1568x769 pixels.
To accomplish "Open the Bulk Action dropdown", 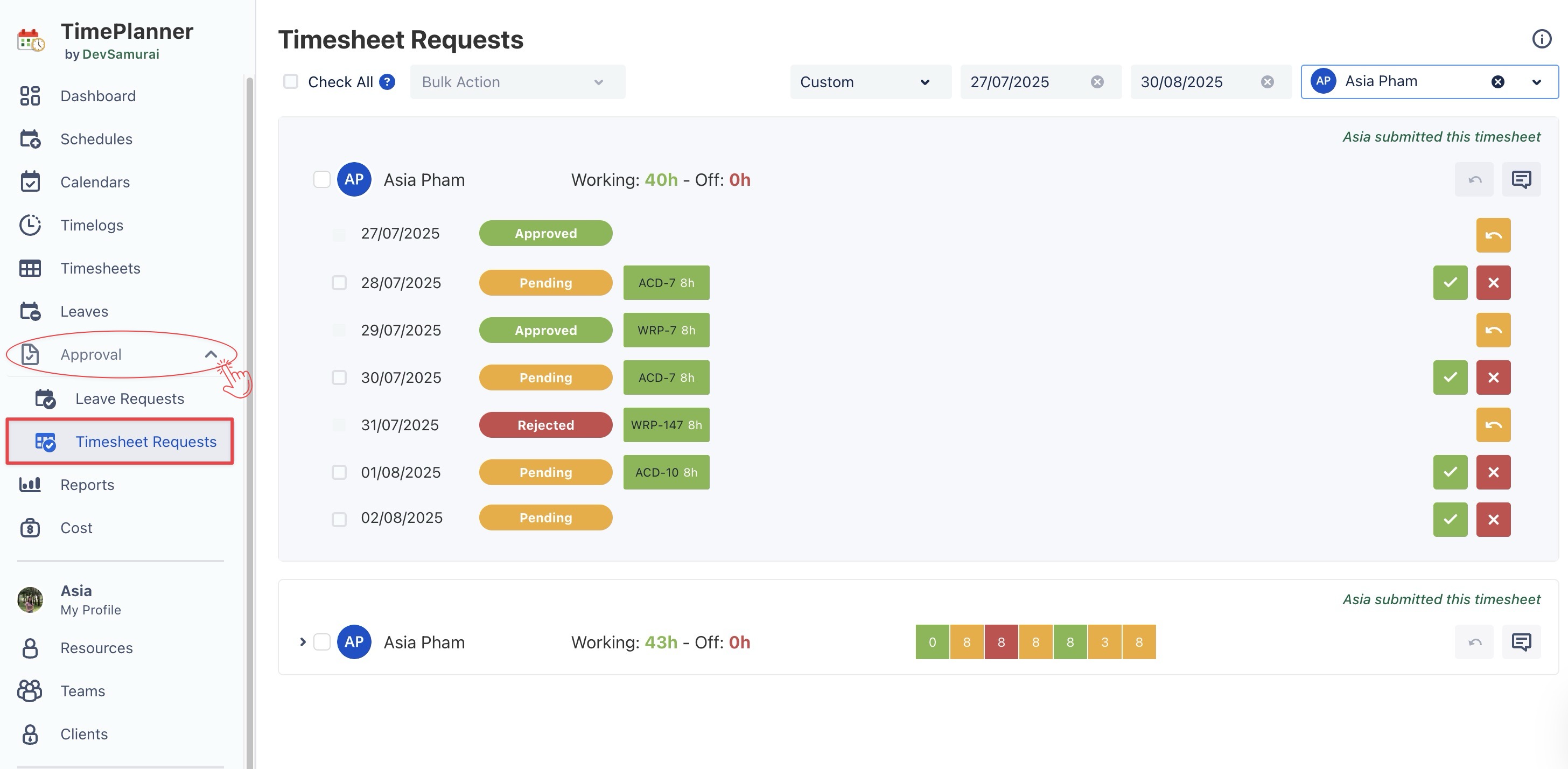I will tap(517, 82).
